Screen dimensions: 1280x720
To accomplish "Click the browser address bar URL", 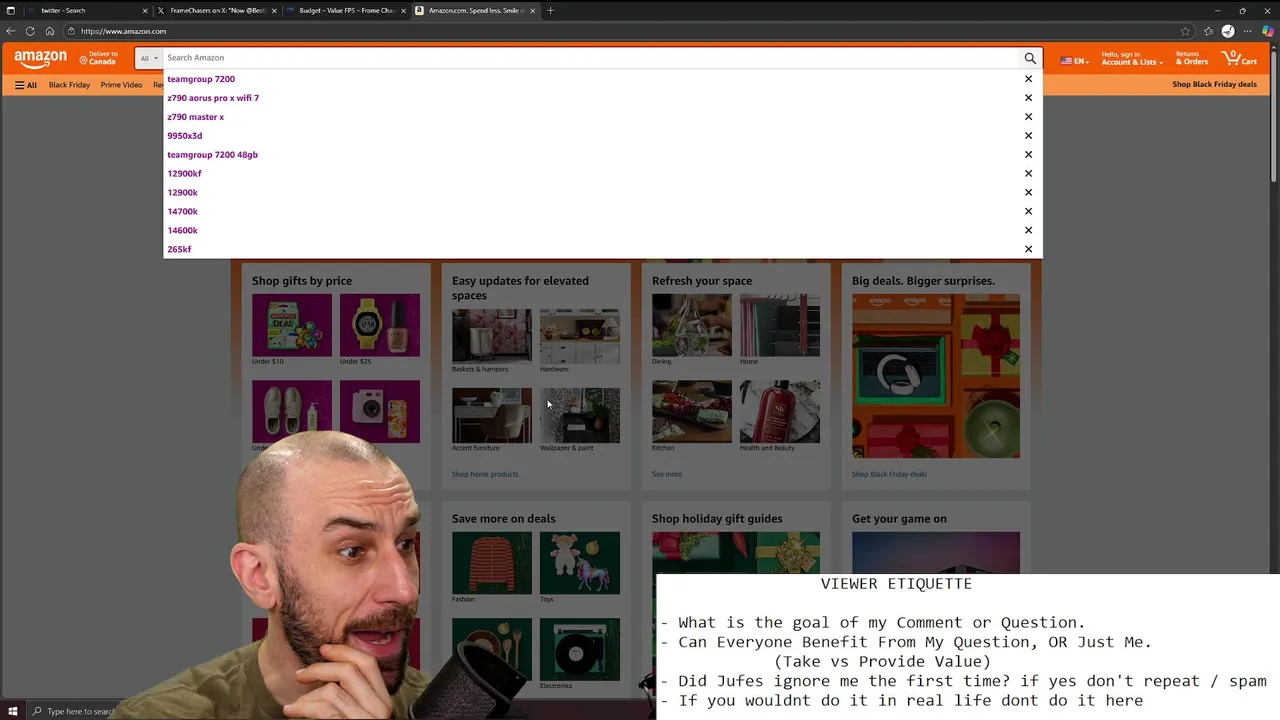I will 123,31.
